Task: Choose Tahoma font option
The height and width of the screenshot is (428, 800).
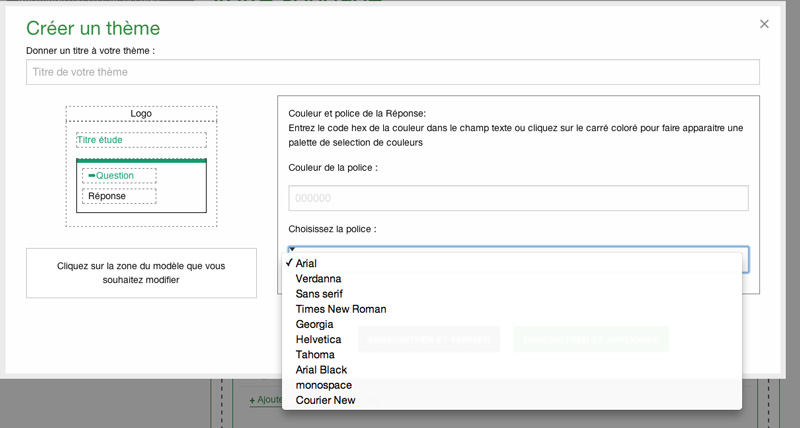Action: point(315,355)
